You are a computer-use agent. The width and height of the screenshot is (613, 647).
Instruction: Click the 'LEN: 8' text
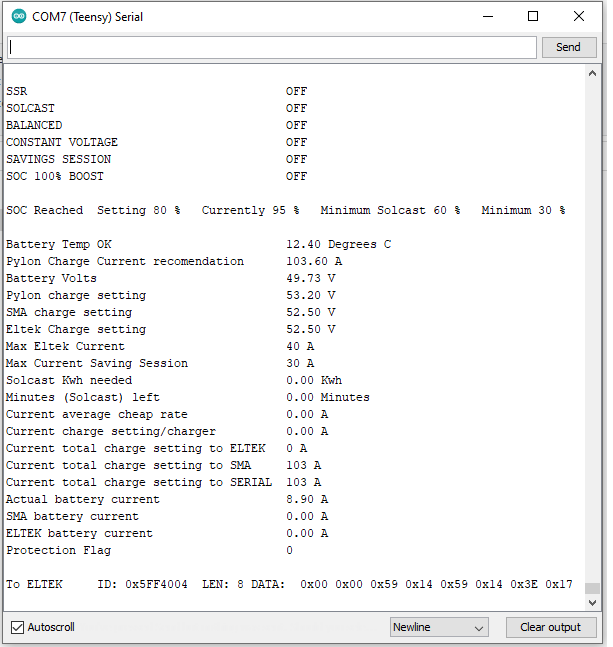223,584
